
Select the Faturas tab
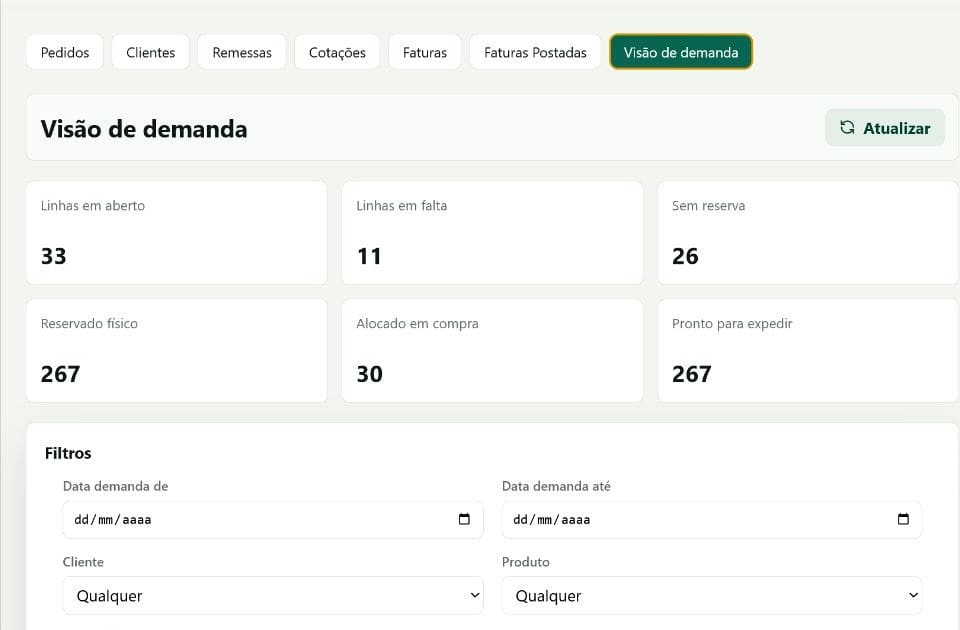point(425,52)
